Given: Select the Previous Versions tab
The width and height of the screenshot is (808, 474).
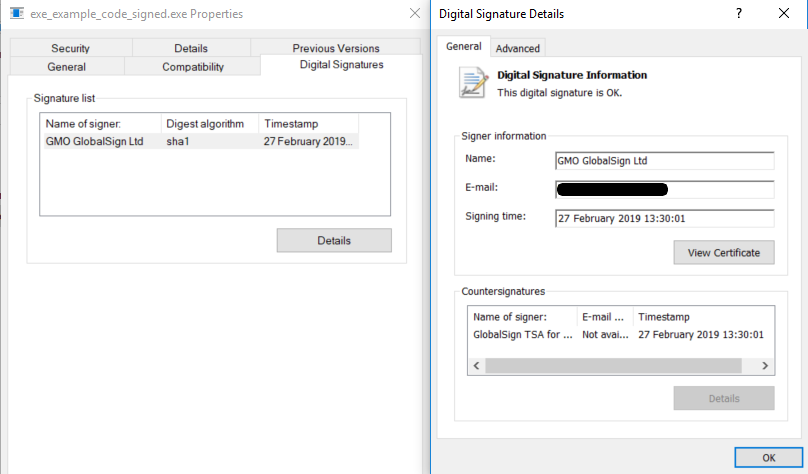Looking at the screenshot, I should coord(335,48).
